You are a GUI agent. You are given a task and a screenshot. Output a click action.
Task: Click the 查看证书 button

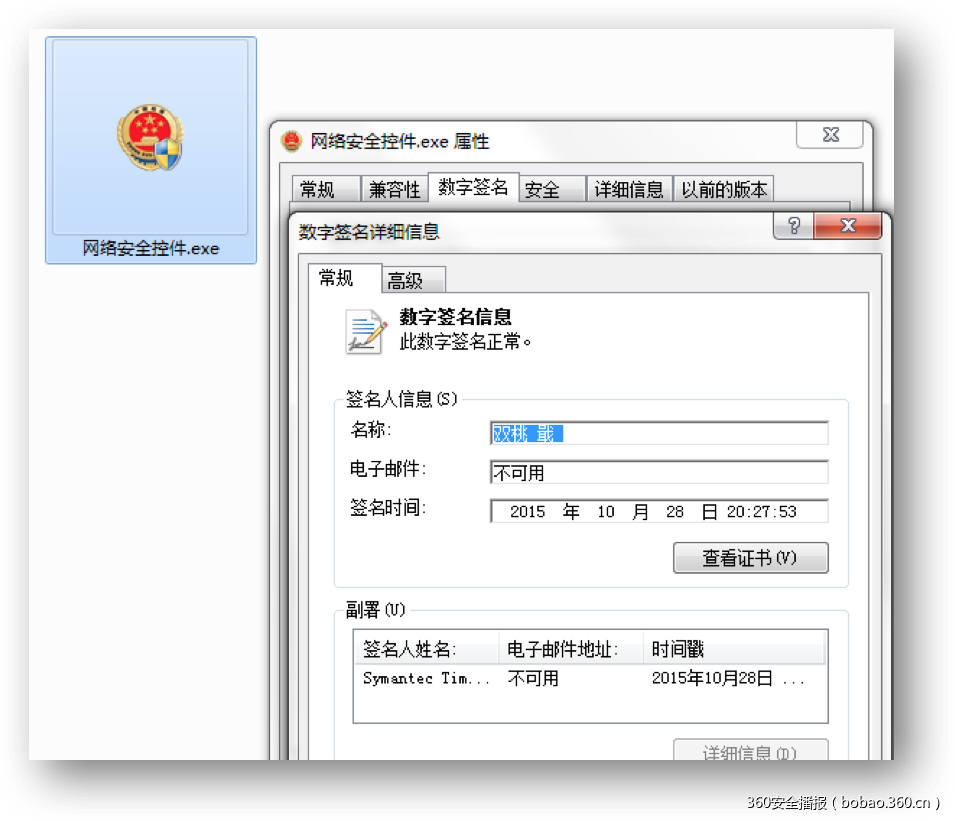[750, 557]
